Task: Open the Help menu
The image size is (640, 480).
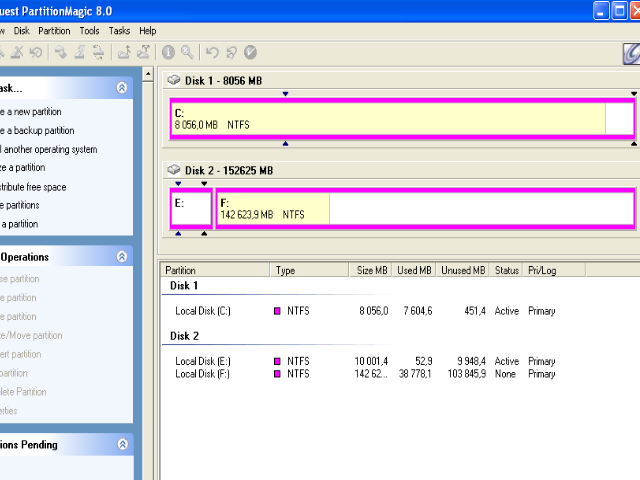Action: (147, 31)
